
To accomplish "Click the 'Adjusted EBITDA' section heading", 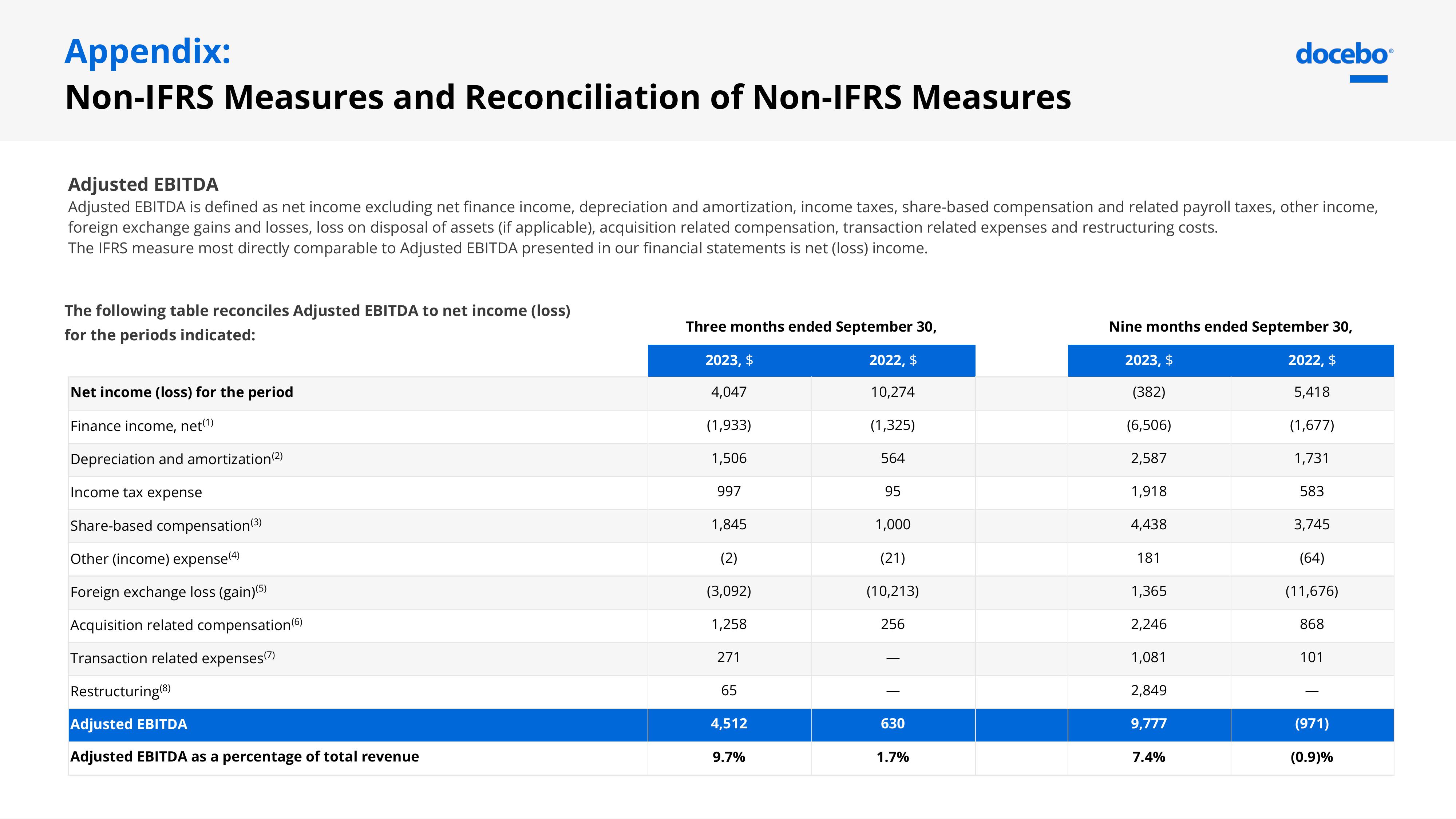I will pyautogui.click(x=143, y=184).
